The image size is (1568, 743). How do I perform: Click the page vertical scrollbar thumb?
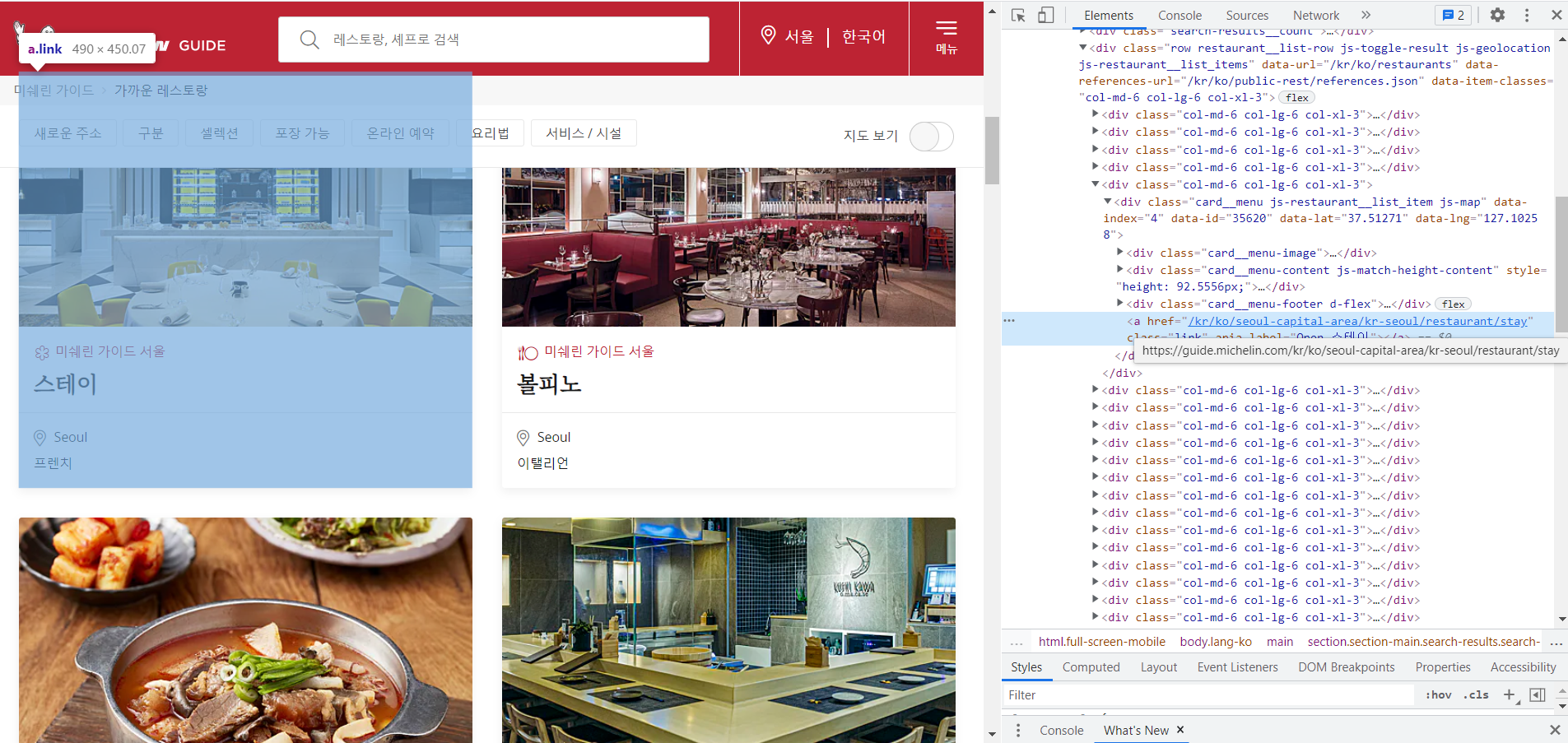(x=992, y=150)
